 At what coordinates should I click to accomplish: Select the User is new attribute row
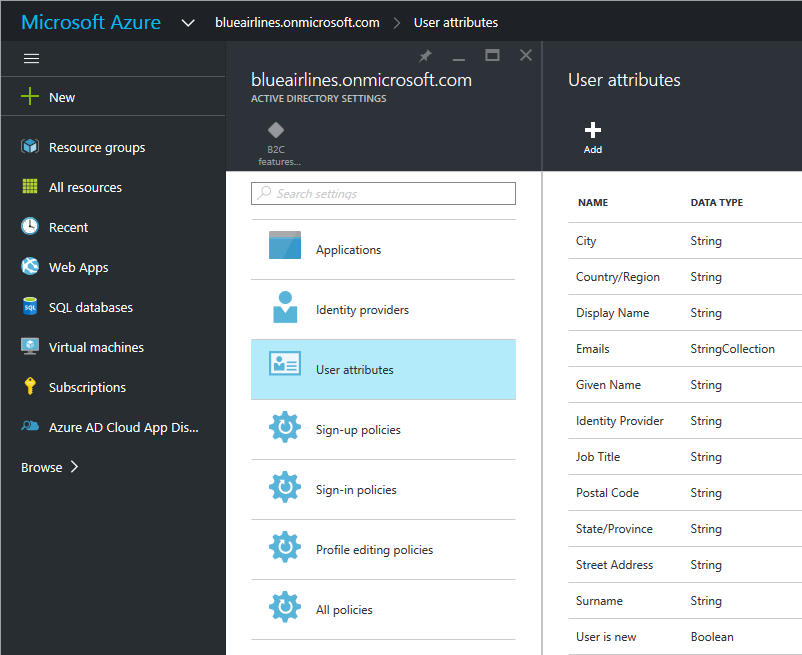point(685,637)
